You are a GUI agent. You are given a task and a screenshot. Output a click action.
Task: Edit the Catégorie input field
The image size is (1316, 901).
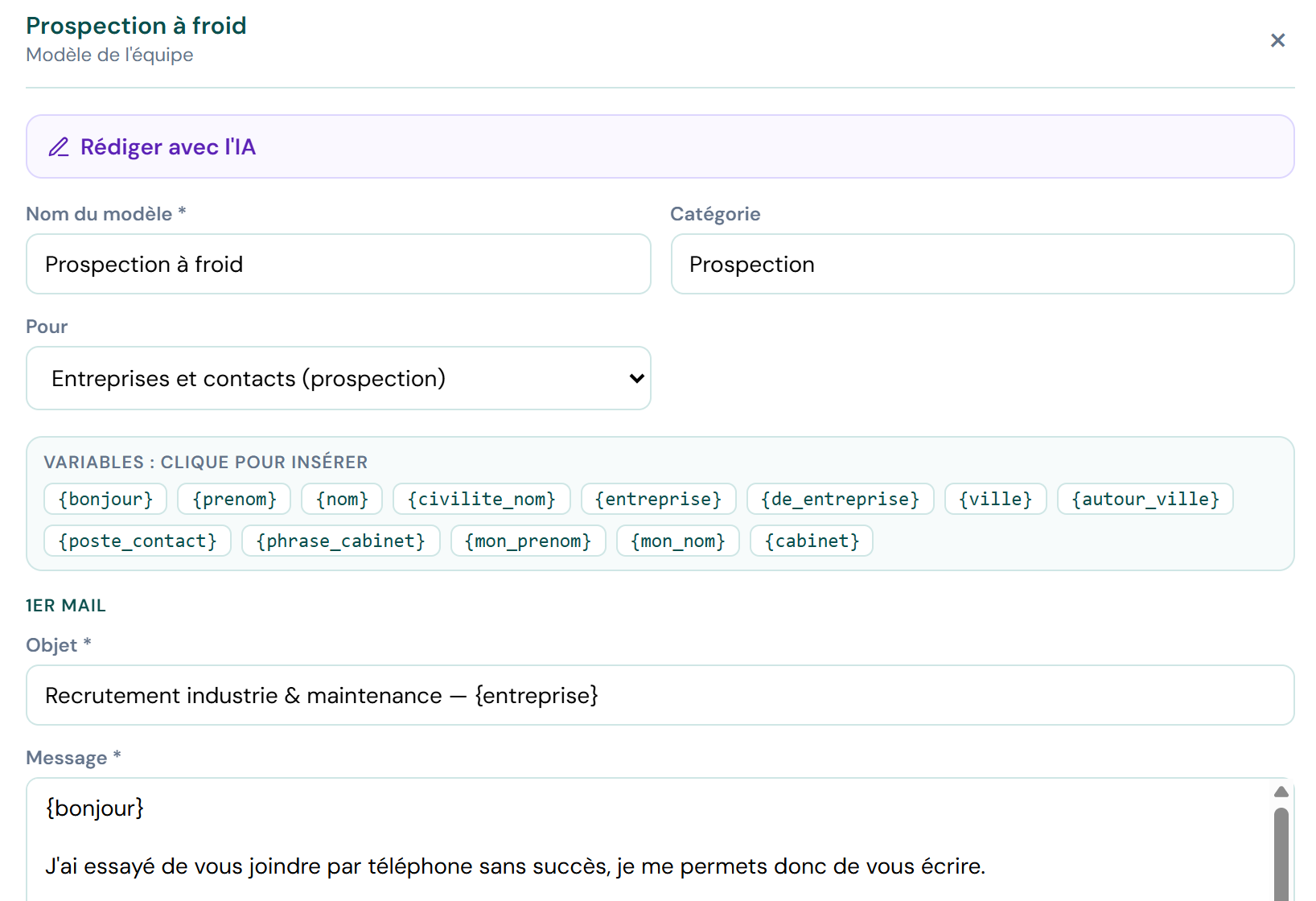tap(982, 264)
